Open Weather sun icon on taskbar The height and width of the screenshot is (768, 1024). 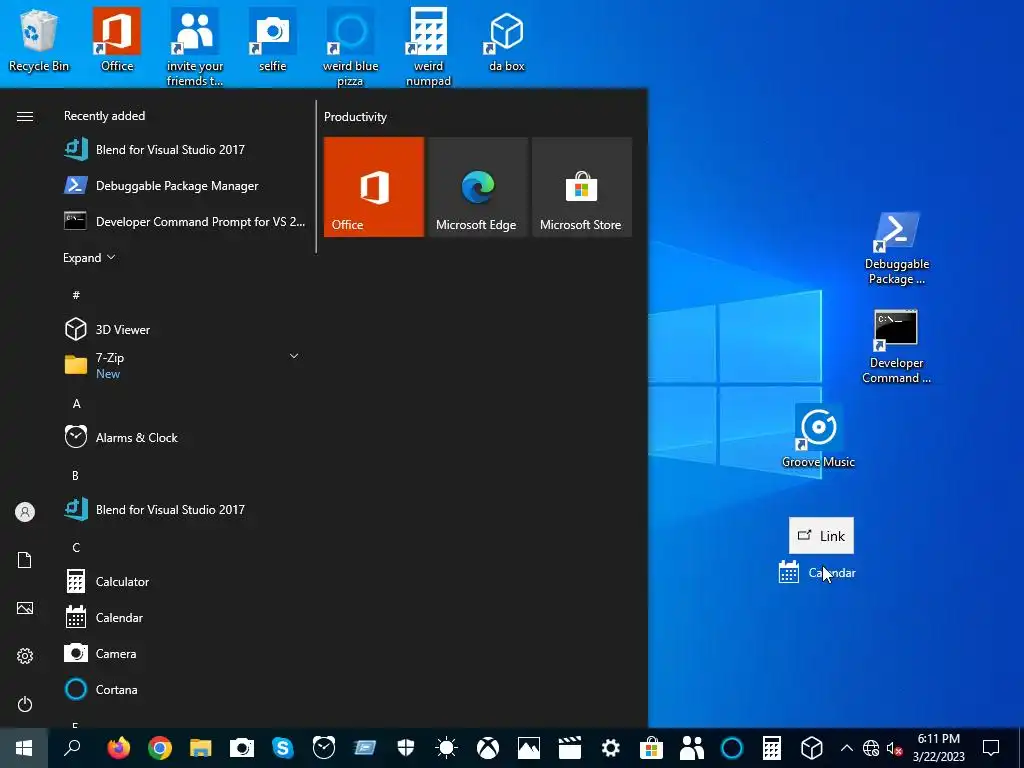pos(447,748)
